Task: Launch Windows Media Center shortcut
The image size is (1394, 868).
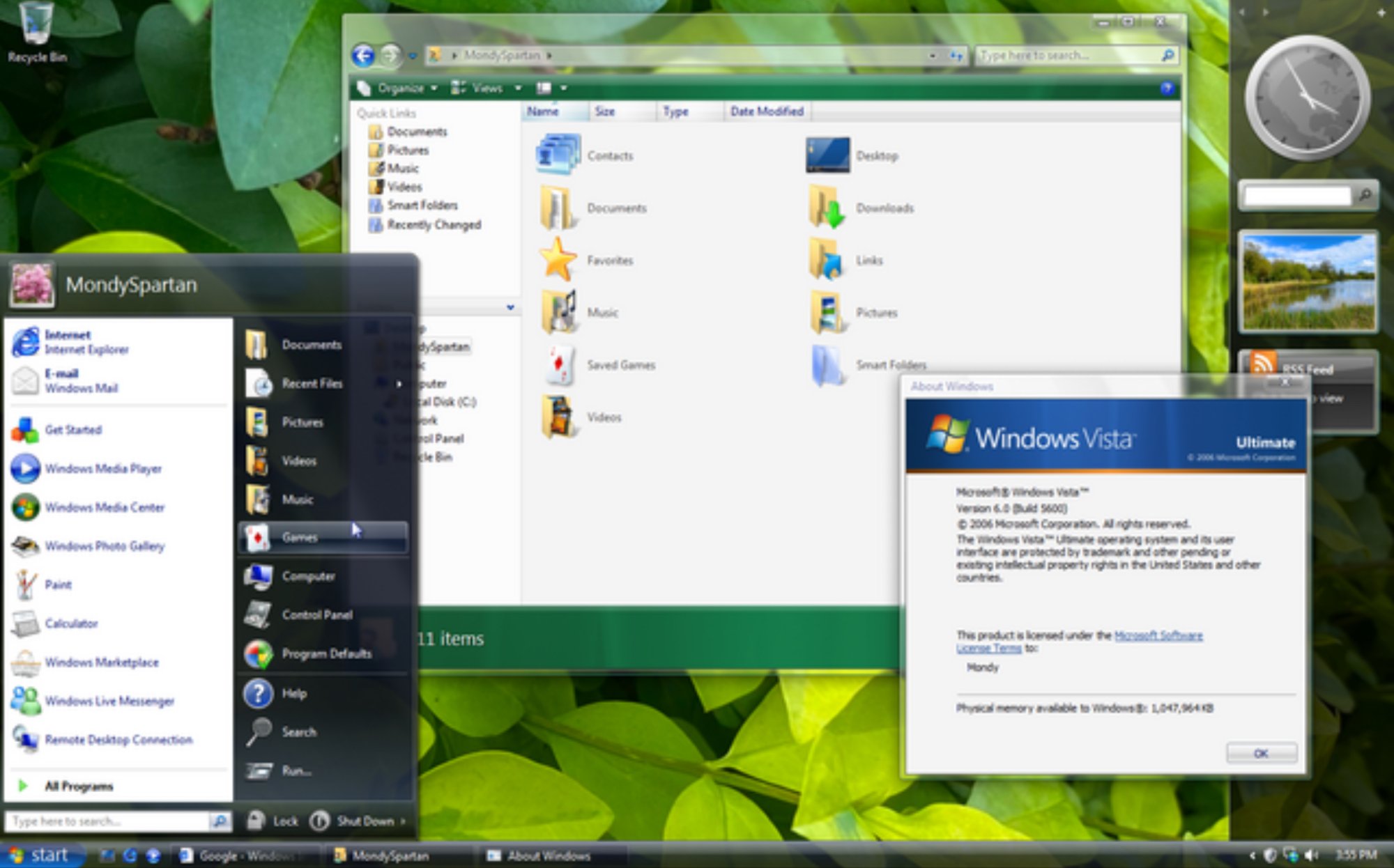Action: tap(104, 507)
